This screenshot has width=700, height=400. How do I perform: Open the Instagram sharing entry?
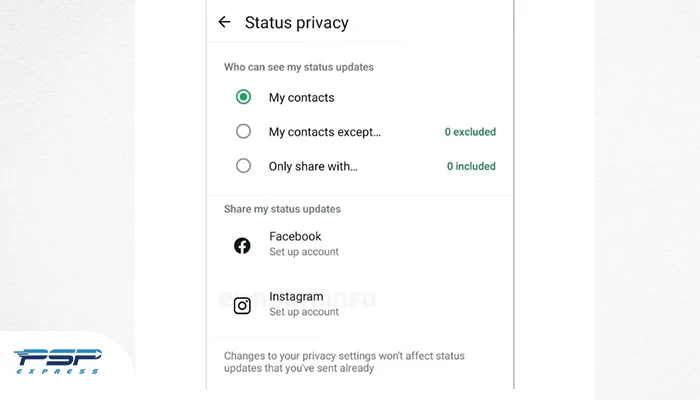pos(360,304)
